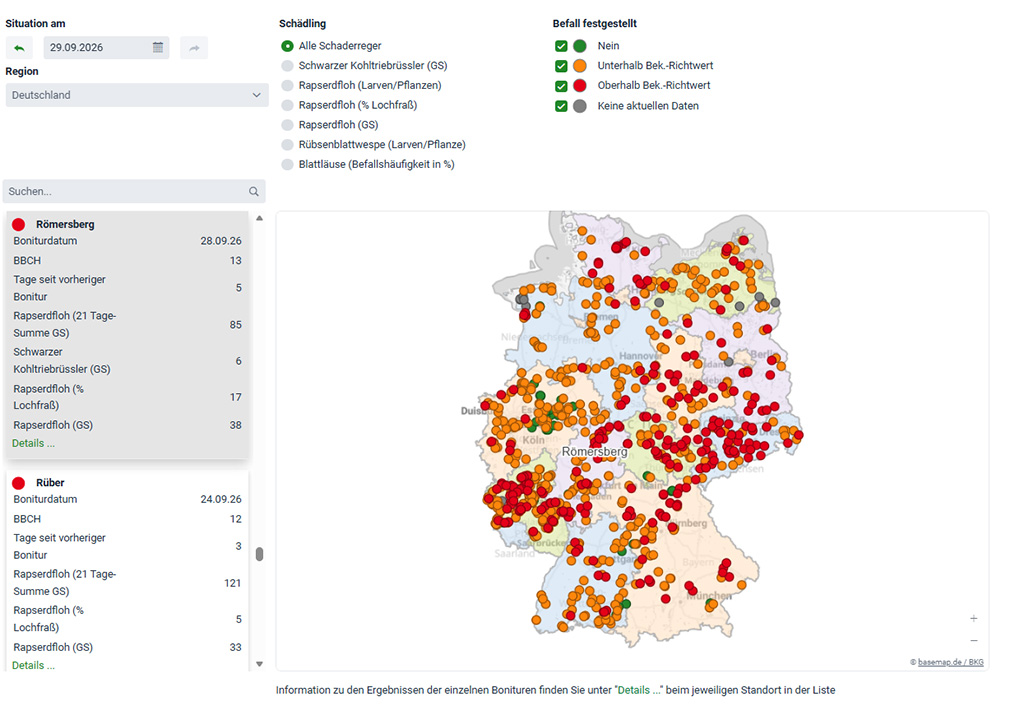Click into the Suchen search field
Viewport: 1024px width, 706px height.
(x=134, y=191)
